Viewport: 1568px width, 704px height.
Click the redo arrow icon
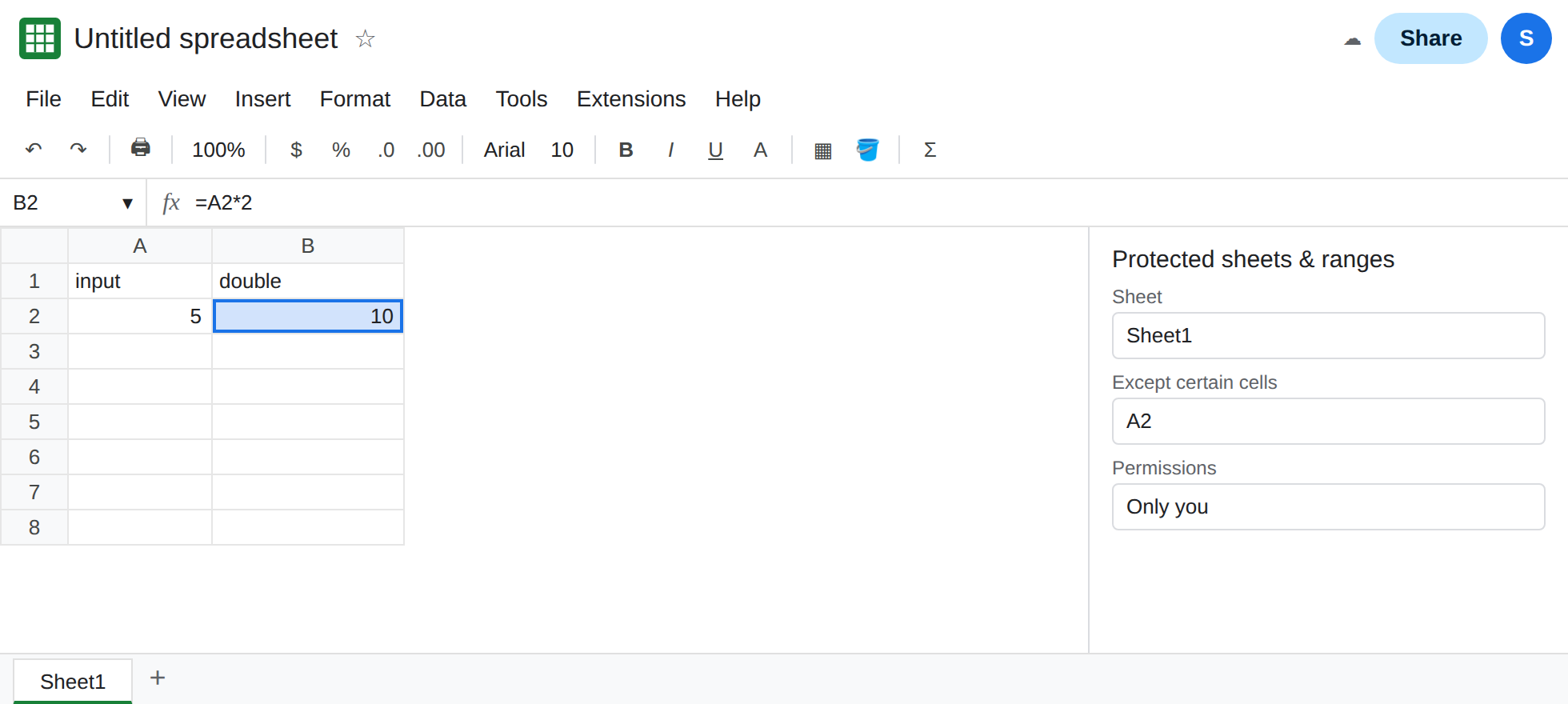pyautogui.click(x=78, y=150)
